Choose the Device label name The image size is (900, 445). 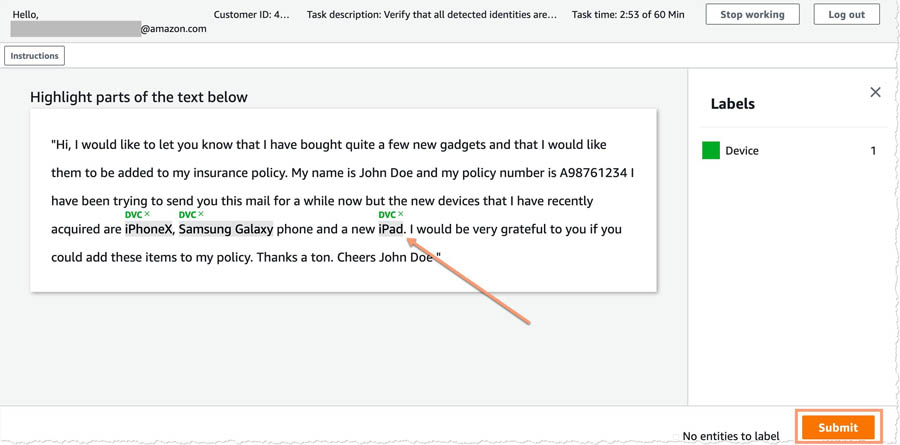742,151
